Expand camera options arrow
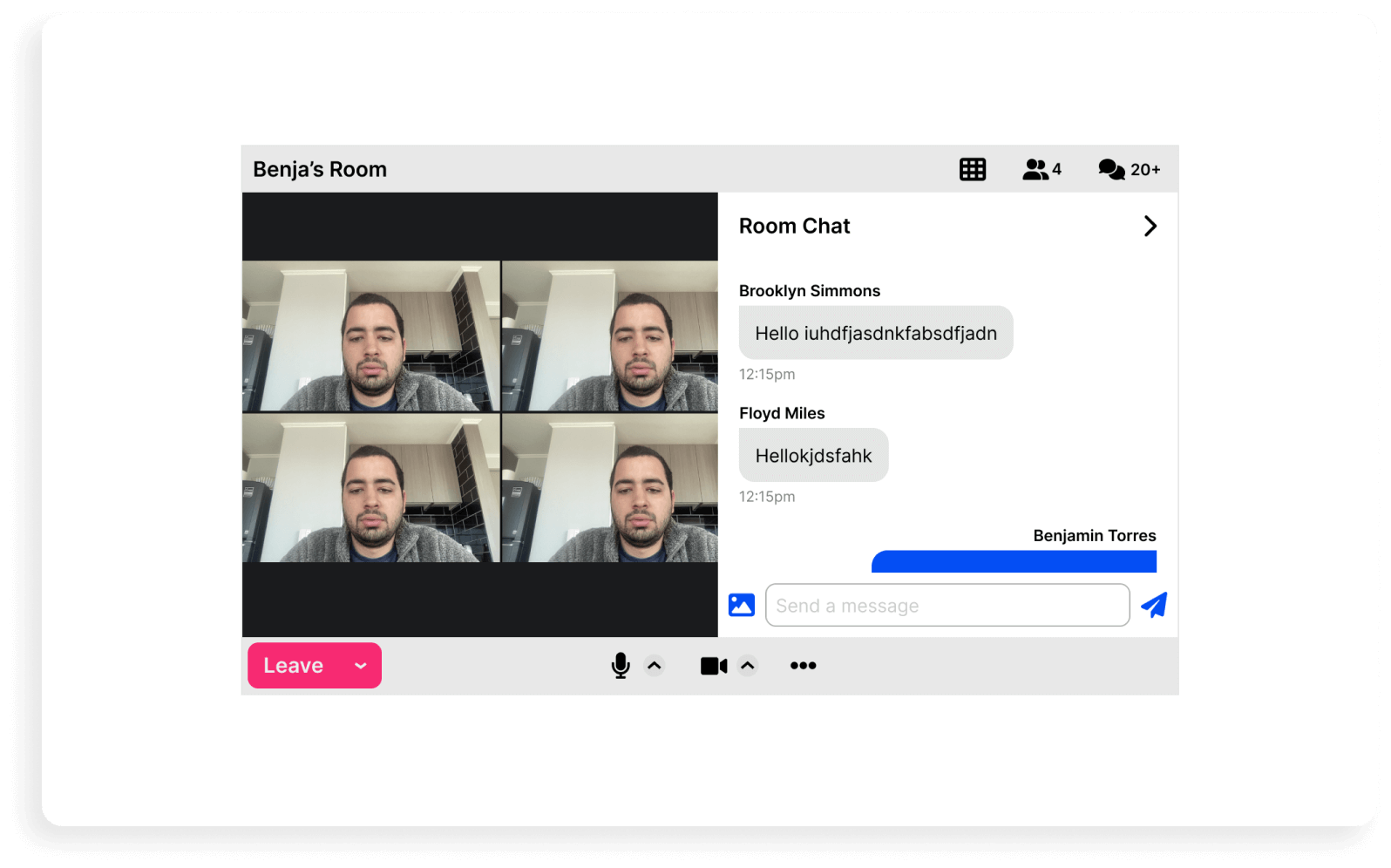The image size is (1391, 868). point(748,666)
